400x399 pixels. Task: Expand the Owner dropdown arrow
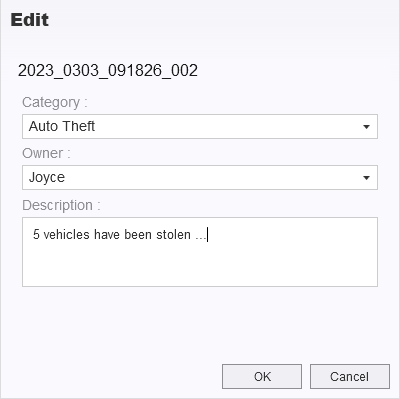366,178
